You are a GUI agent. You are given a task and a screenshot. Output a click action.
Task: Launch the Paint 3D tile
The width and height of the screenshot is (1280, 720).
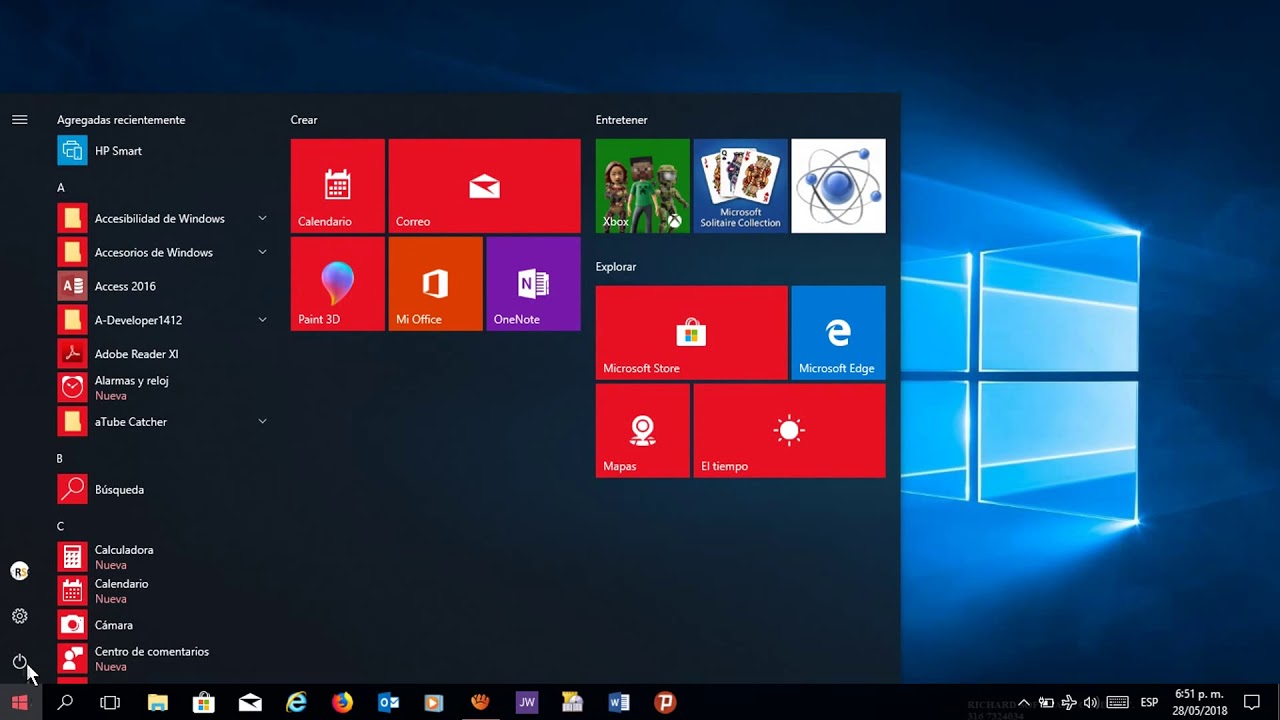tap(337, 284)
